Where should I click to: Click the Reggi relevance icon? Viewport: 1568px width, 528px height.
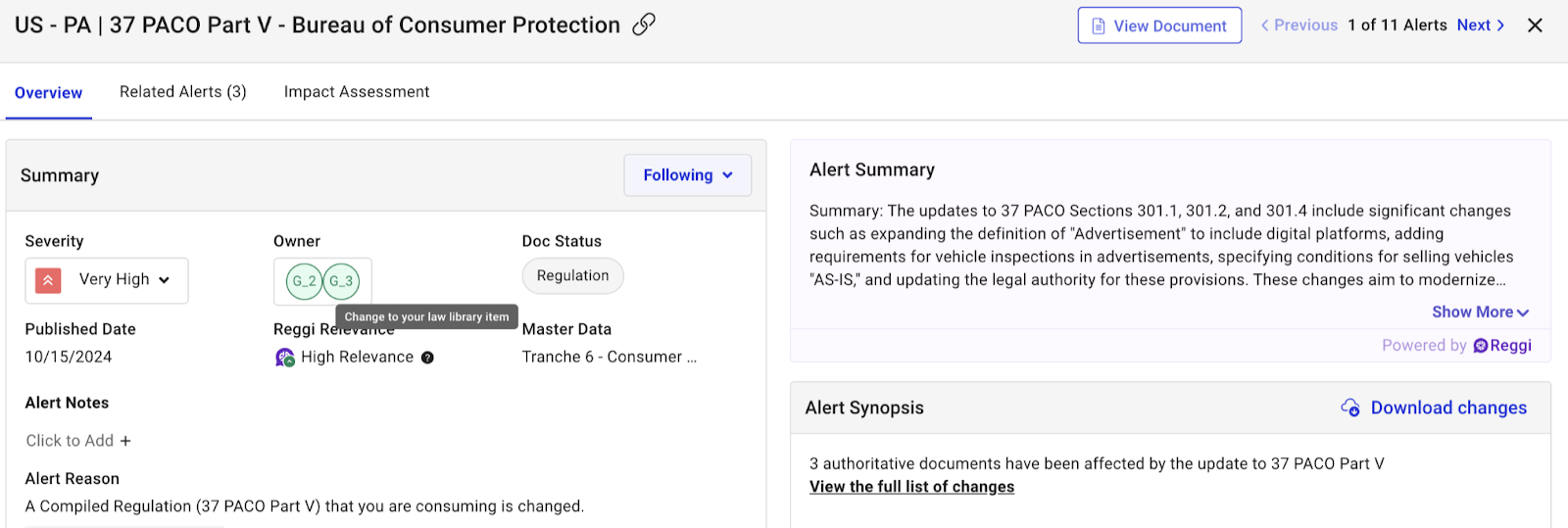[284, 358]
